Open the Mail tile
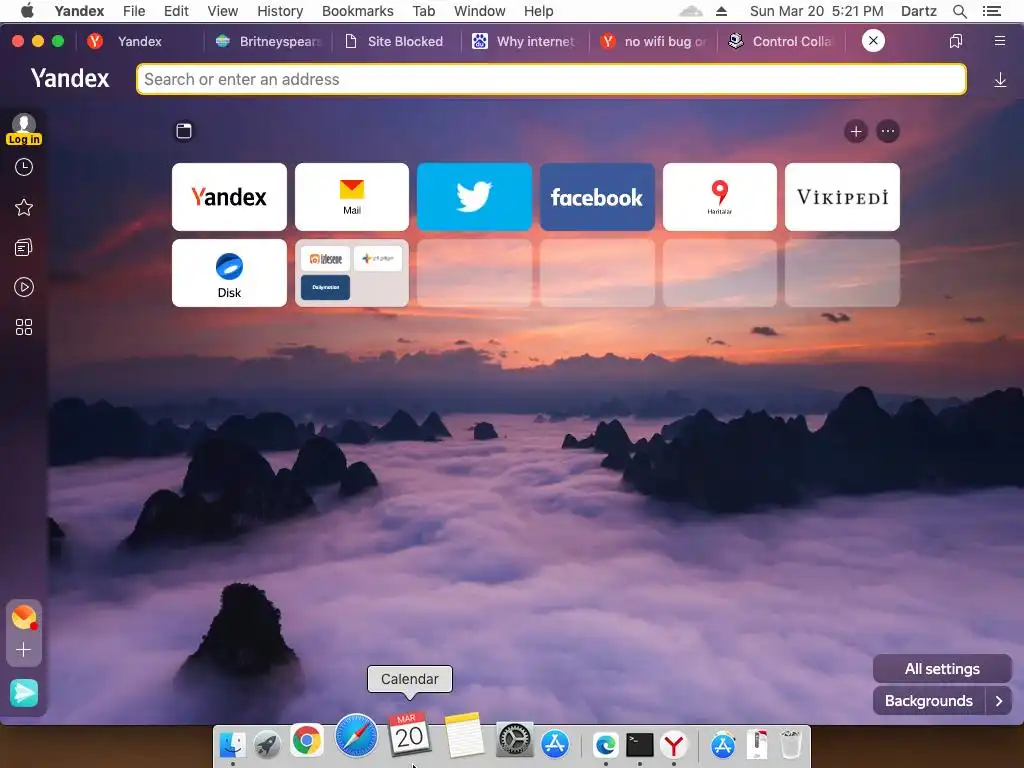The image size is (1024, 768). 352,197
